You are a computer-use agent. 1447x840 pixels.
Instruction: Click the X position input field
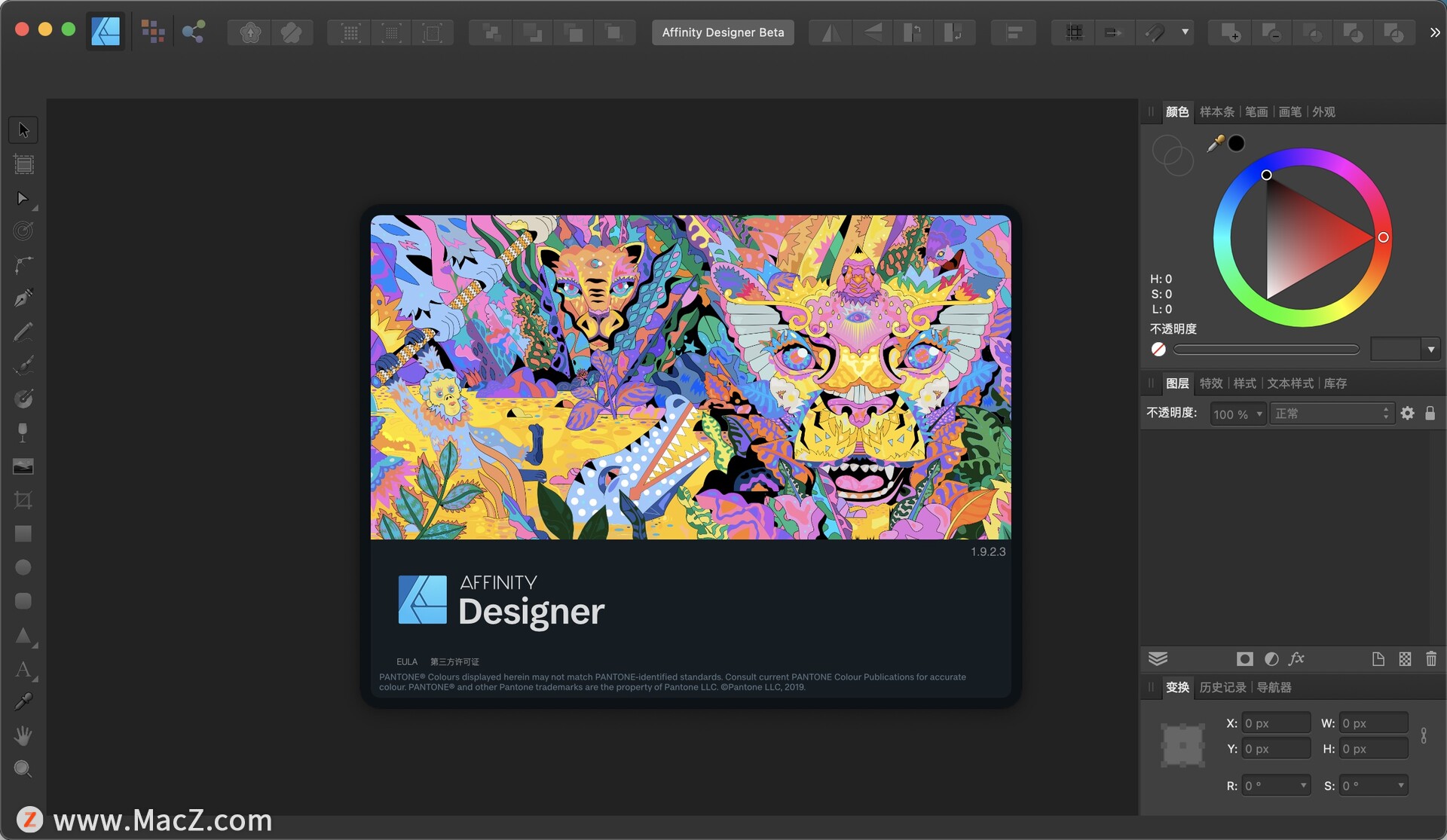pyautogui.click(x=1275, y=723)
